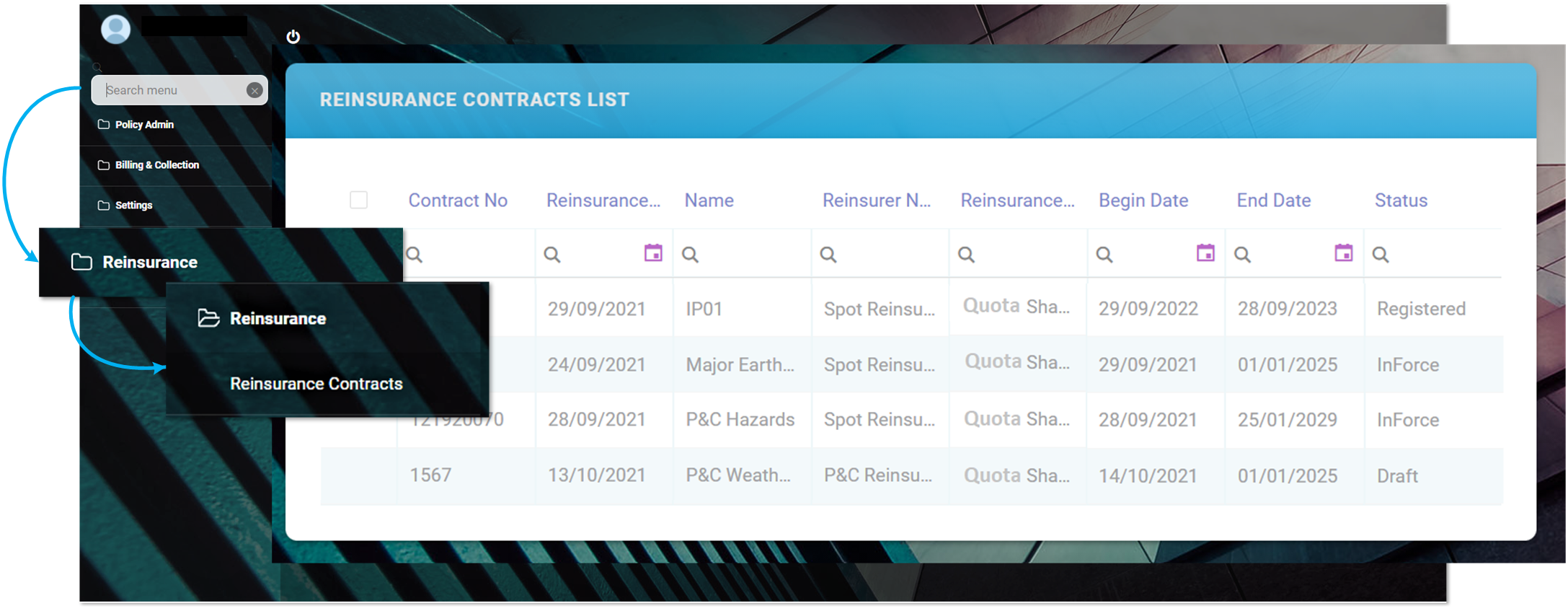Click in the Search menu input

pyautogui.click(x=173, y=90)
